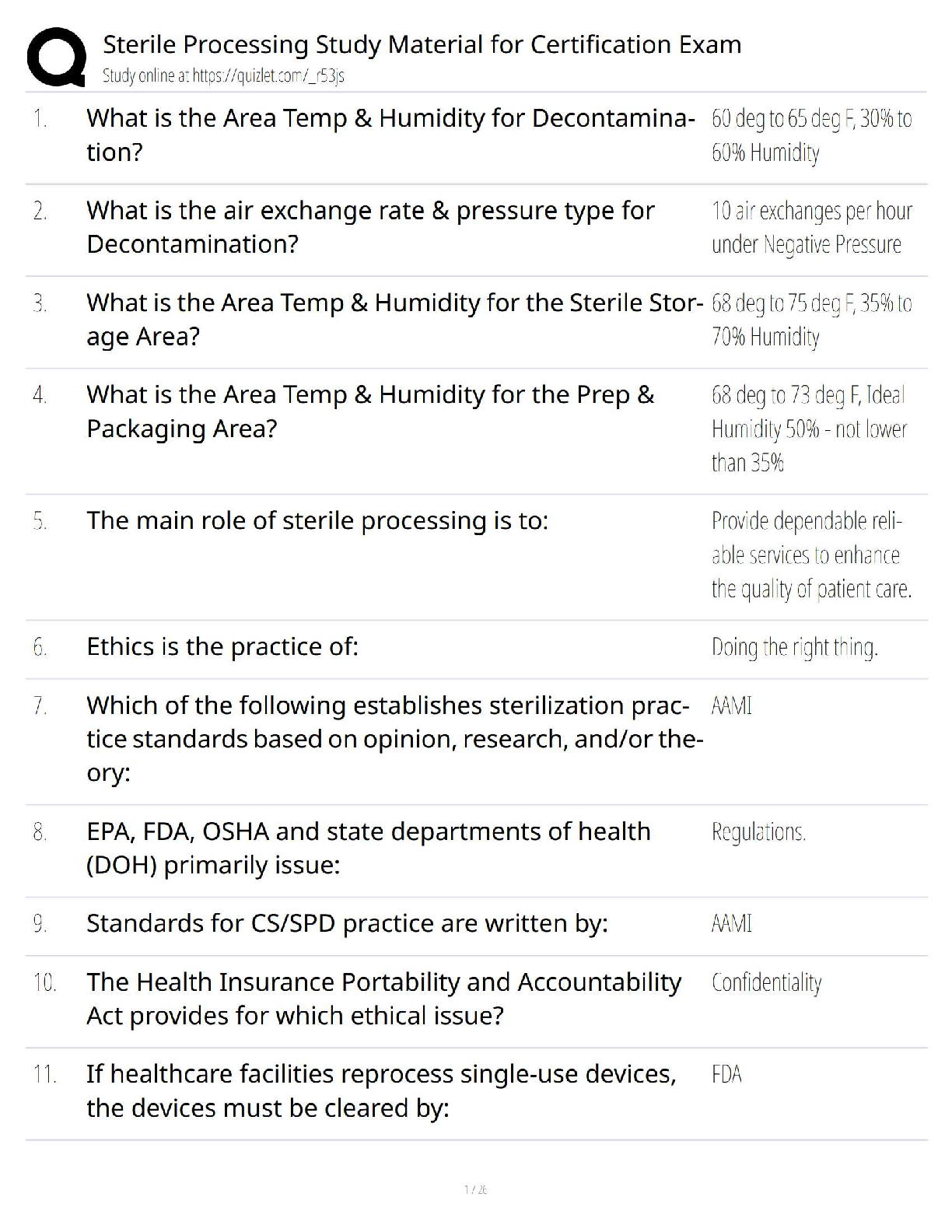
Task: Select 'Standards for CS/SPD practice' question
Action: 347,923
